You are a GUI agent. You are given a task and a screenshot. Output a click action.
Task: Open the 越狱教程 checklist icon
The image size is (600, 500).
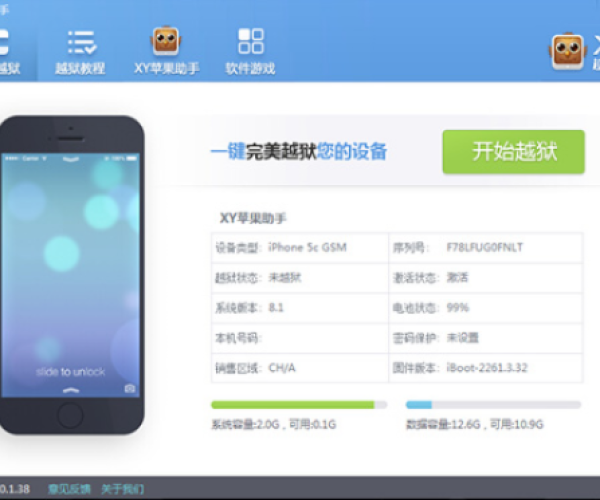82,42
